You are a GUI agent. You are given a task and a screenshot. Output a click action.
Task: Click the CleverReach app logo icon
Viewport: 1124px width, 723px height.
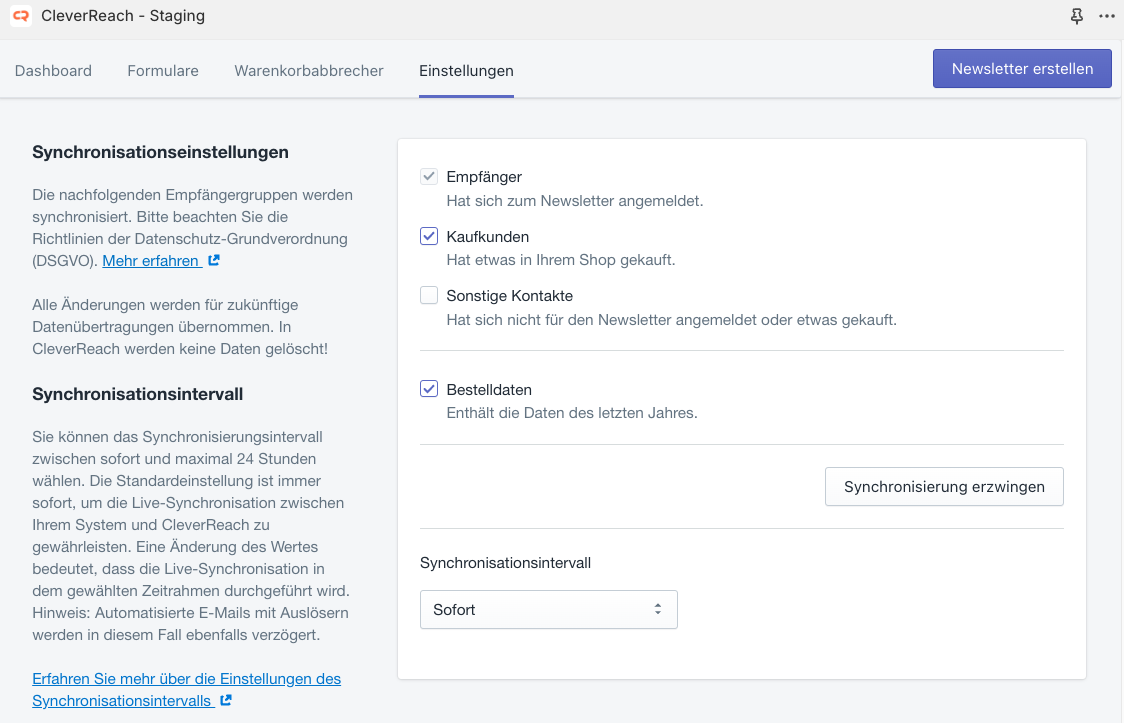[x=21, y=16]
